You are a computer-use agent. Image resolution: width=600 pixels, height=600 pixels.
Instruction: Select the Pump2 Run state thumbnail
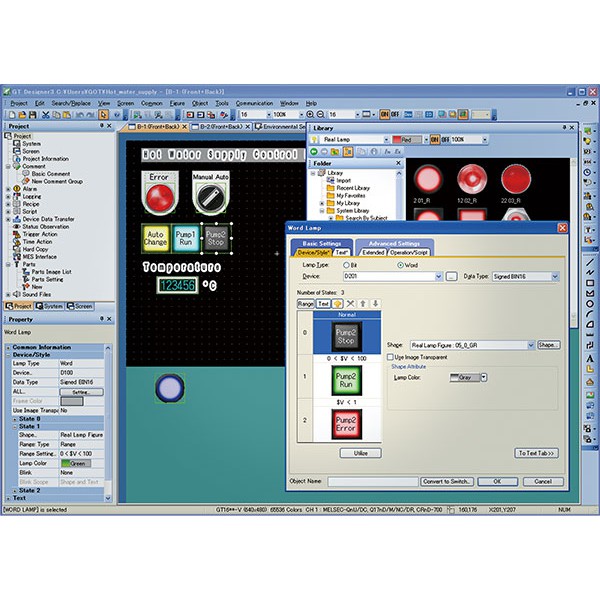point(347,381)
